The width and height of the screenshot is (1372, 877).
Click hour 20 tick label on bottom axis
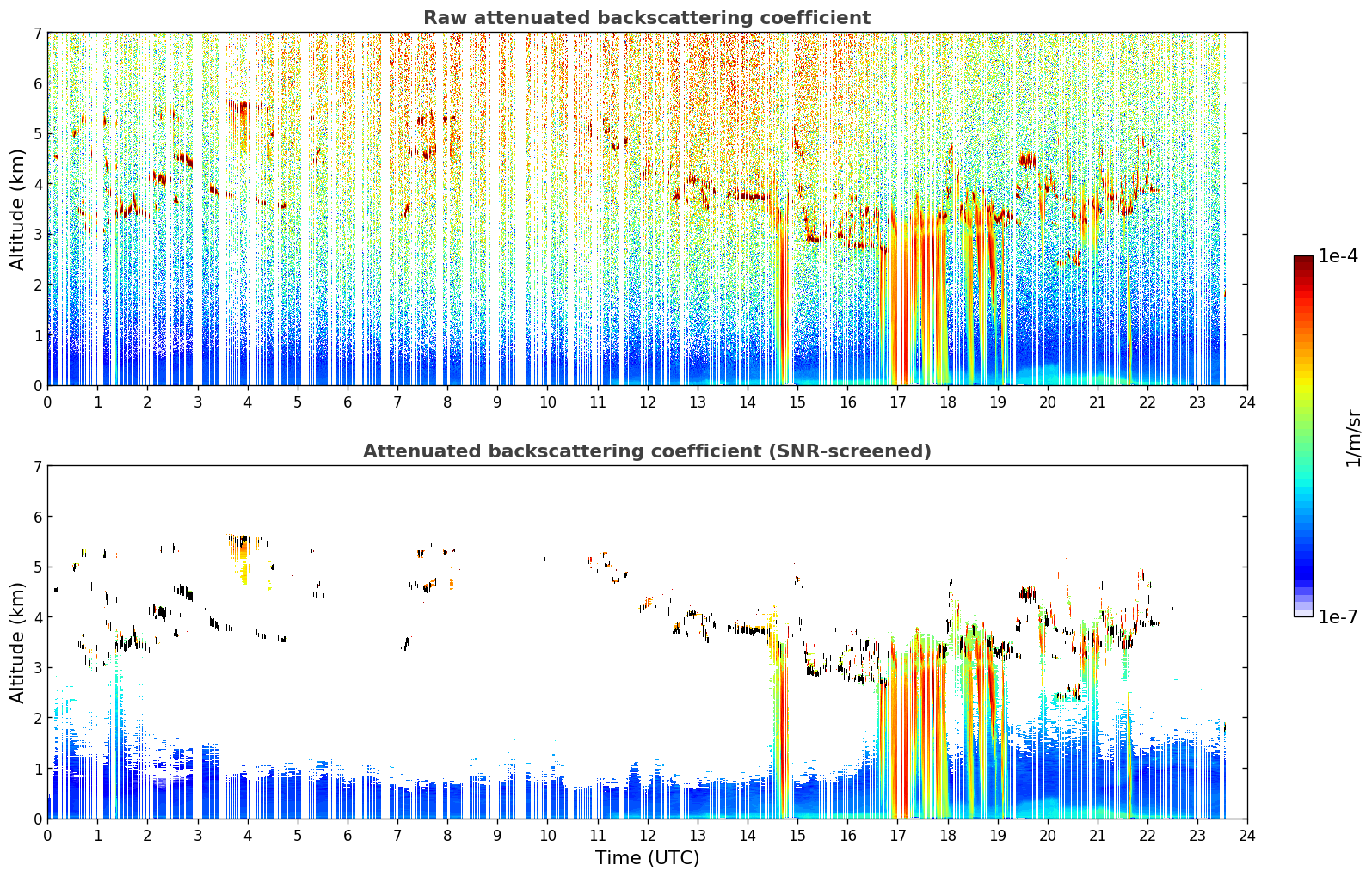coord(1047,835)
